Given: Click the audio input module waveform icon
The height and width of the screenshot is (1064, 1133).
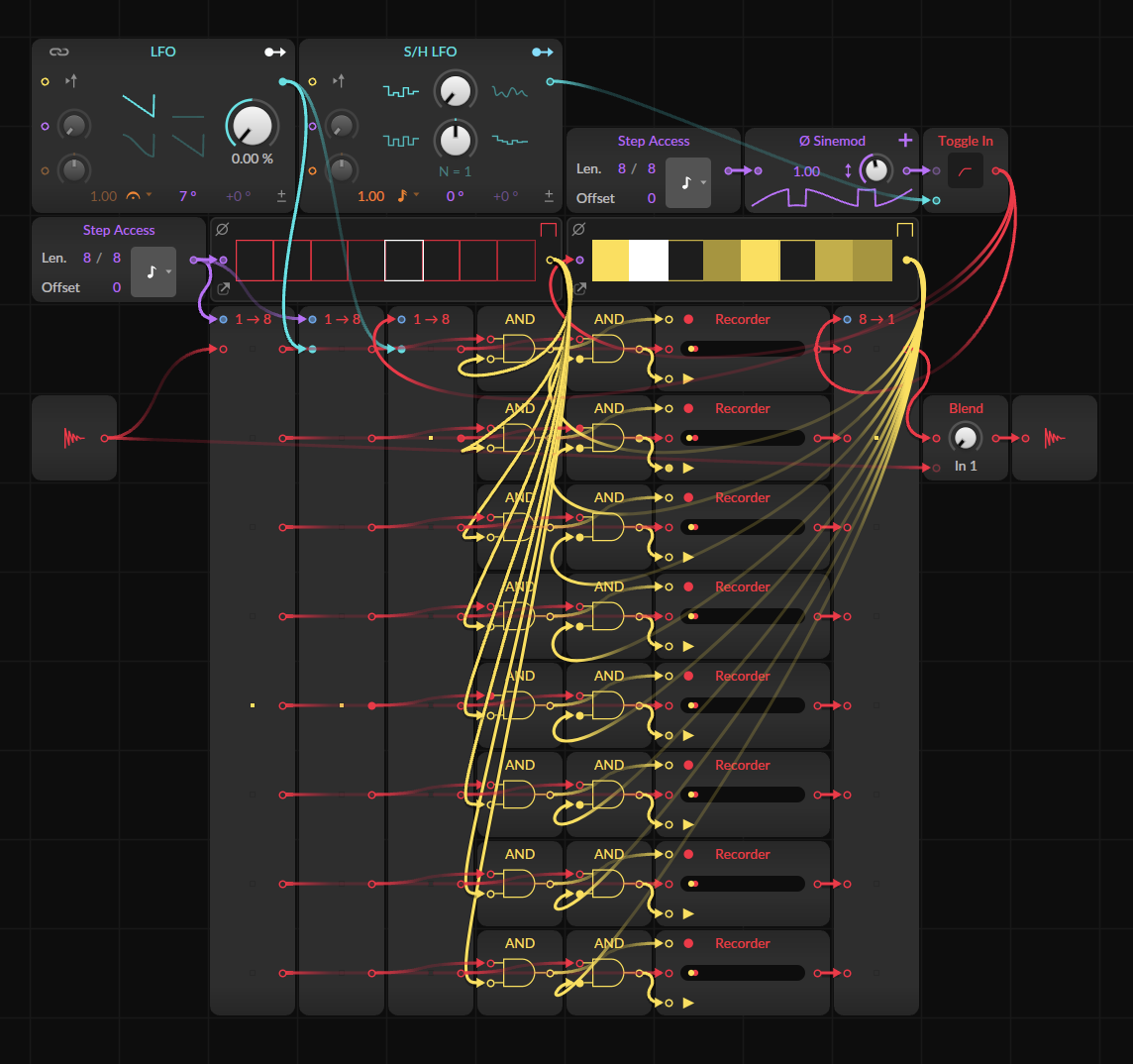Looking at the screenshot, I should point(74,438).
